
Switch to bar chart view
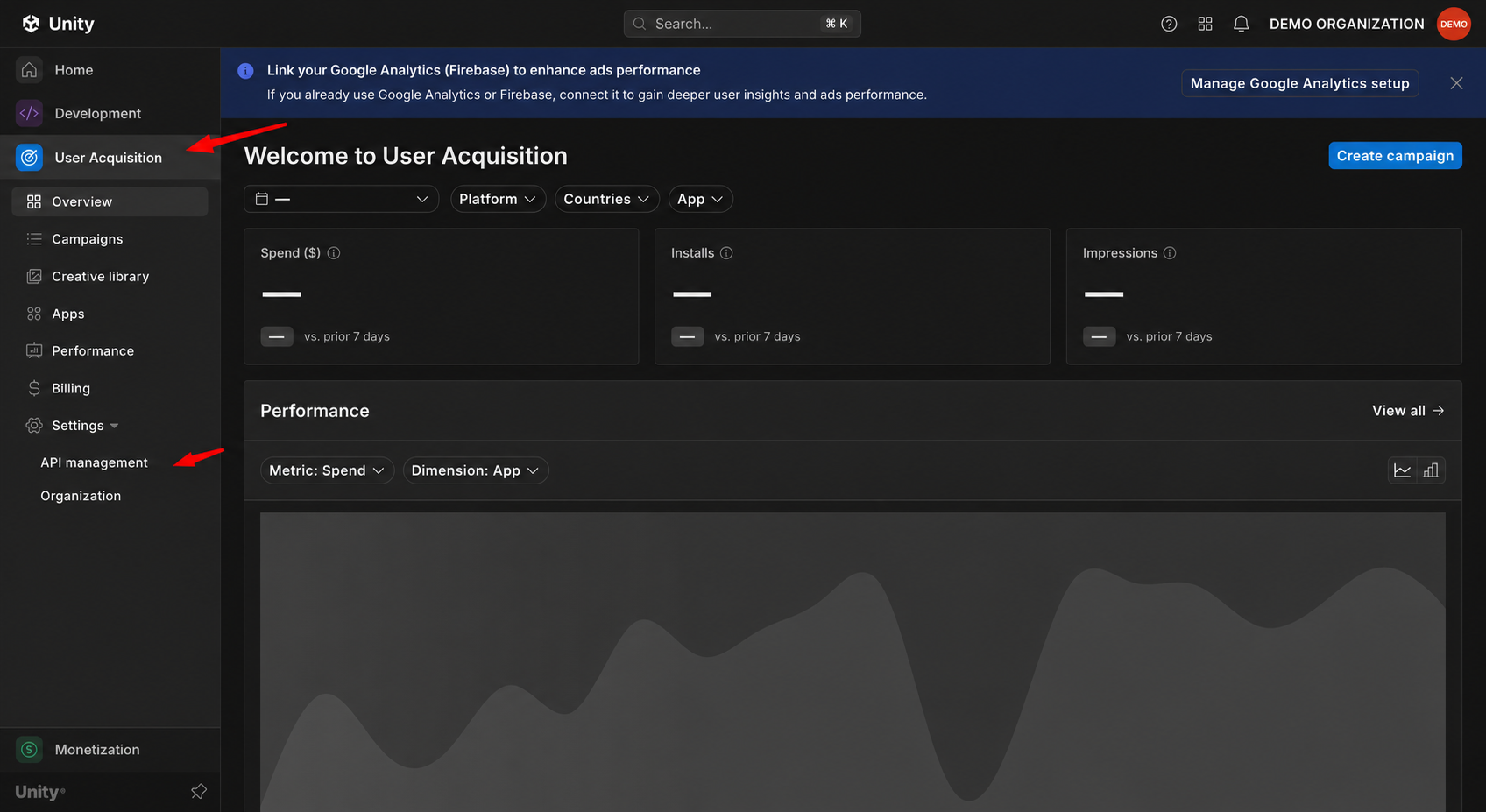point(1431,470)
